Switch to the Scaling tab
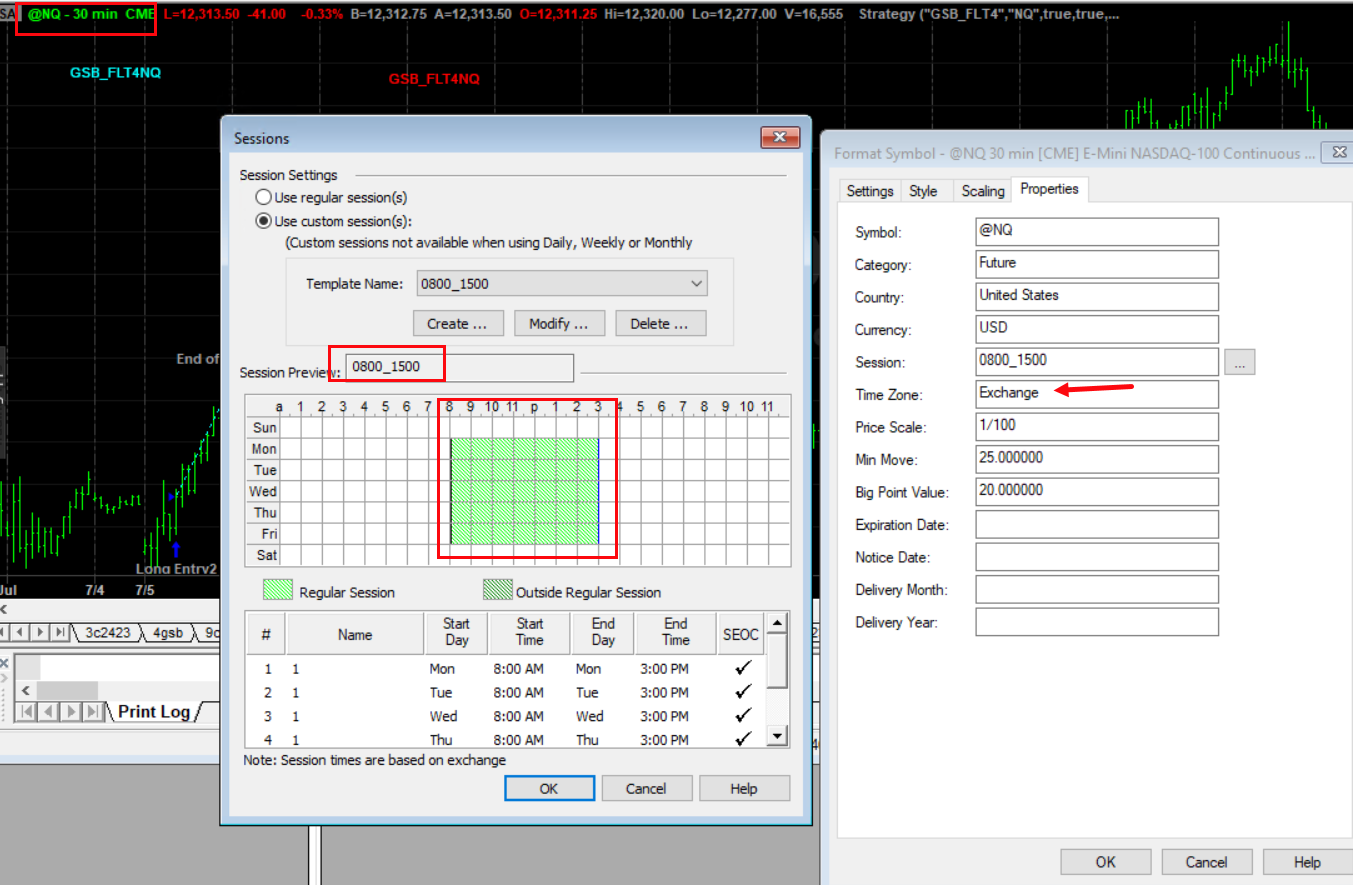 (x=982, y=190)
